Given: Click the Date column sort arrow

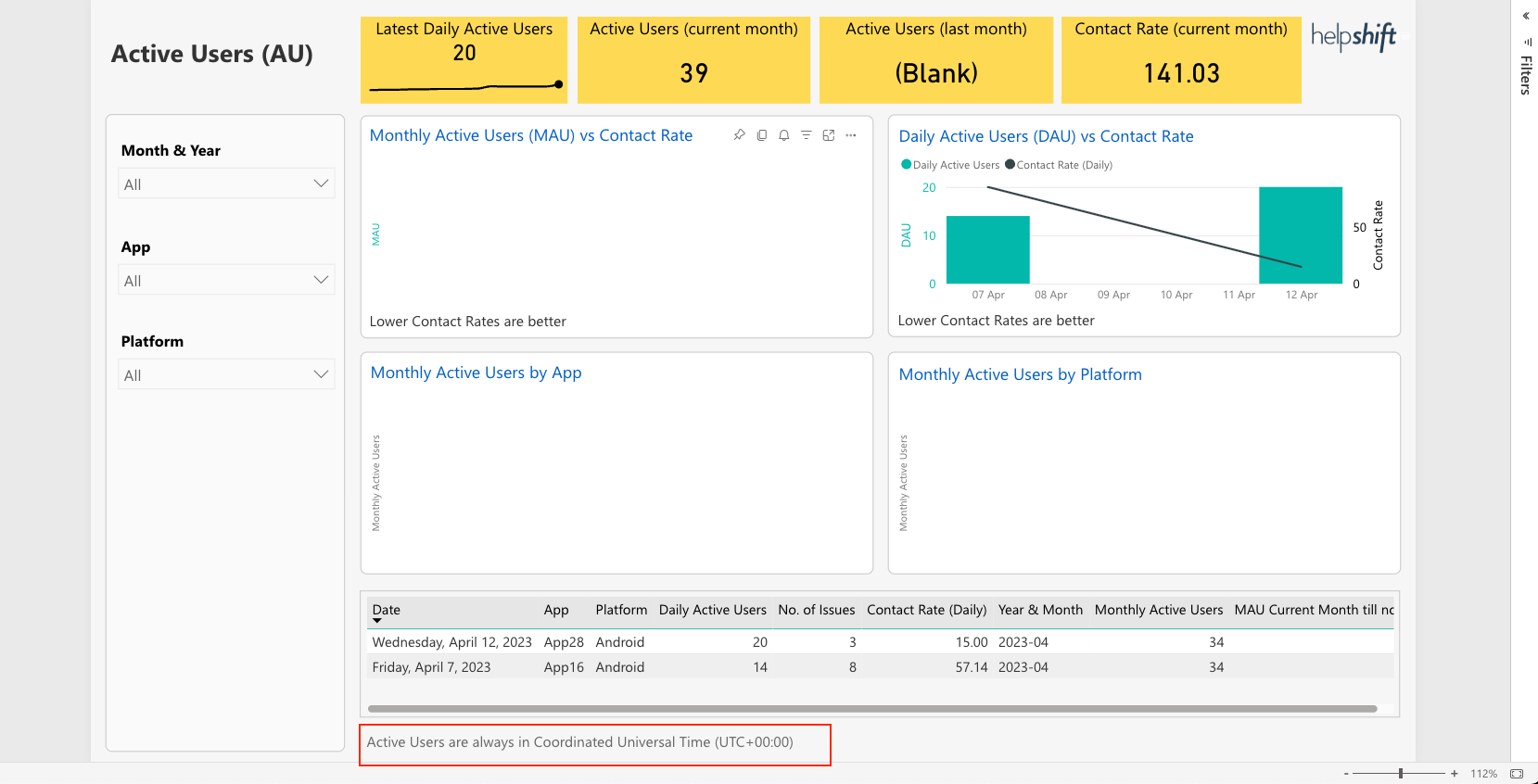Looking at the screenshot, I should tap(377, 621).
